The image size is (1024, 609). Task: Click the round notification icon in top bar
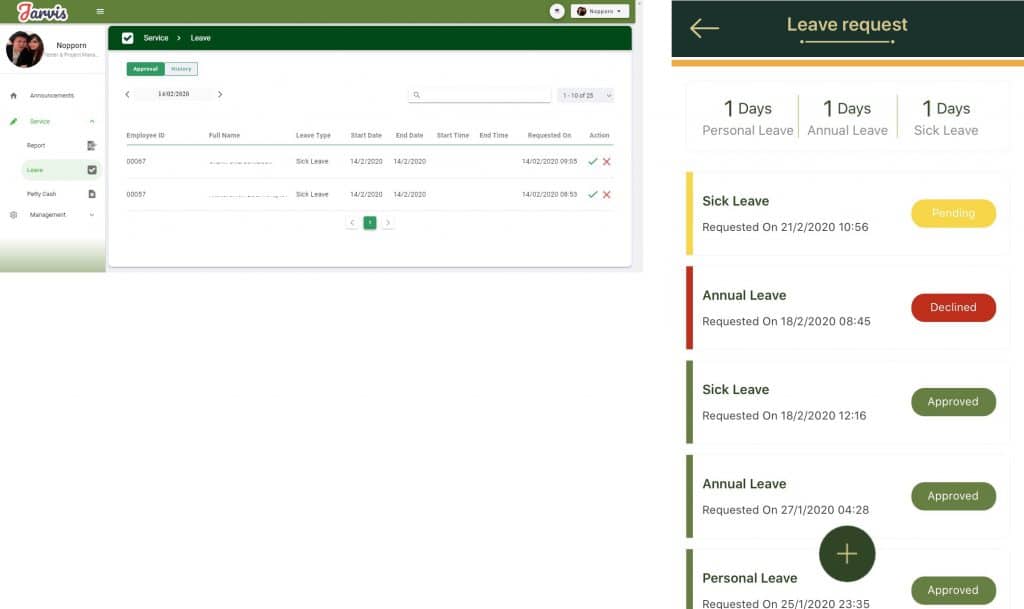(x=557, y=11)
